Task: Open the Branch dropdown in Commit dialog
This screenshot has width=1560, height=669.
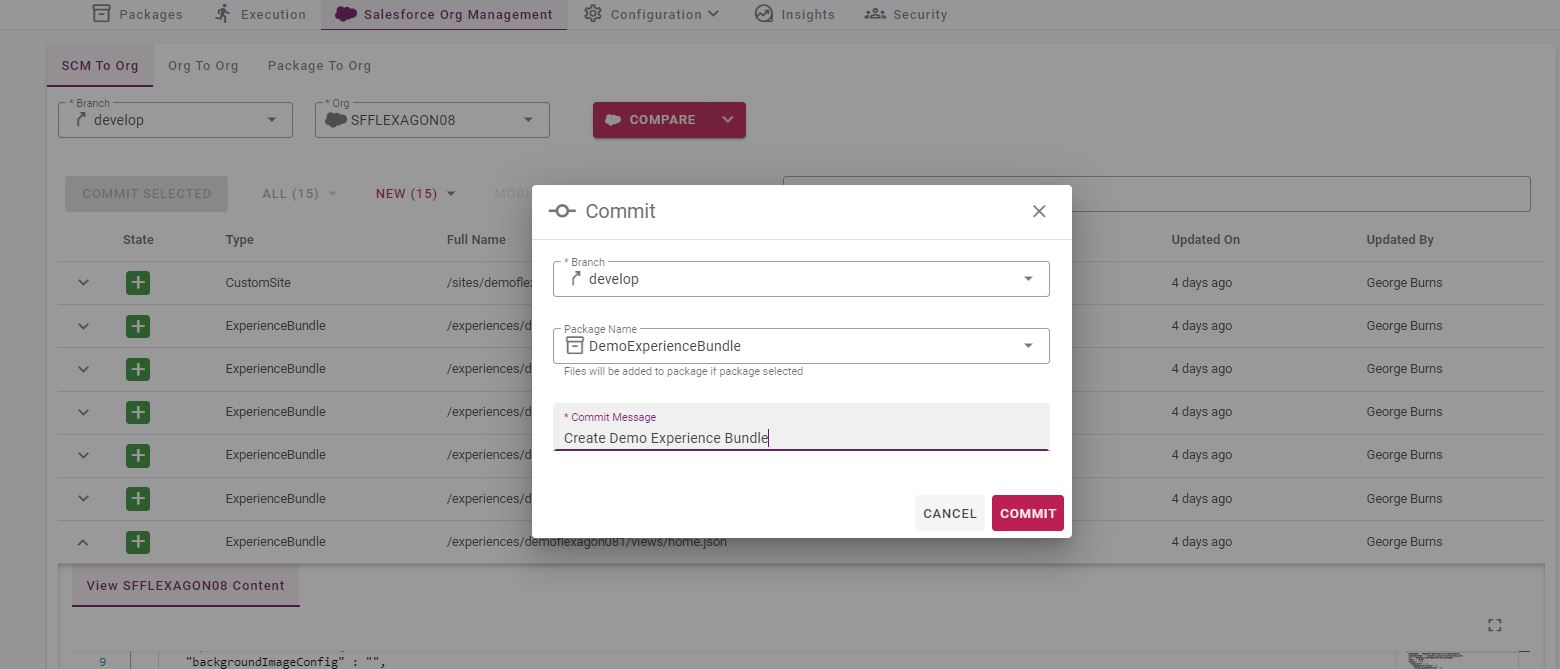Action: (x=801, y=279)
